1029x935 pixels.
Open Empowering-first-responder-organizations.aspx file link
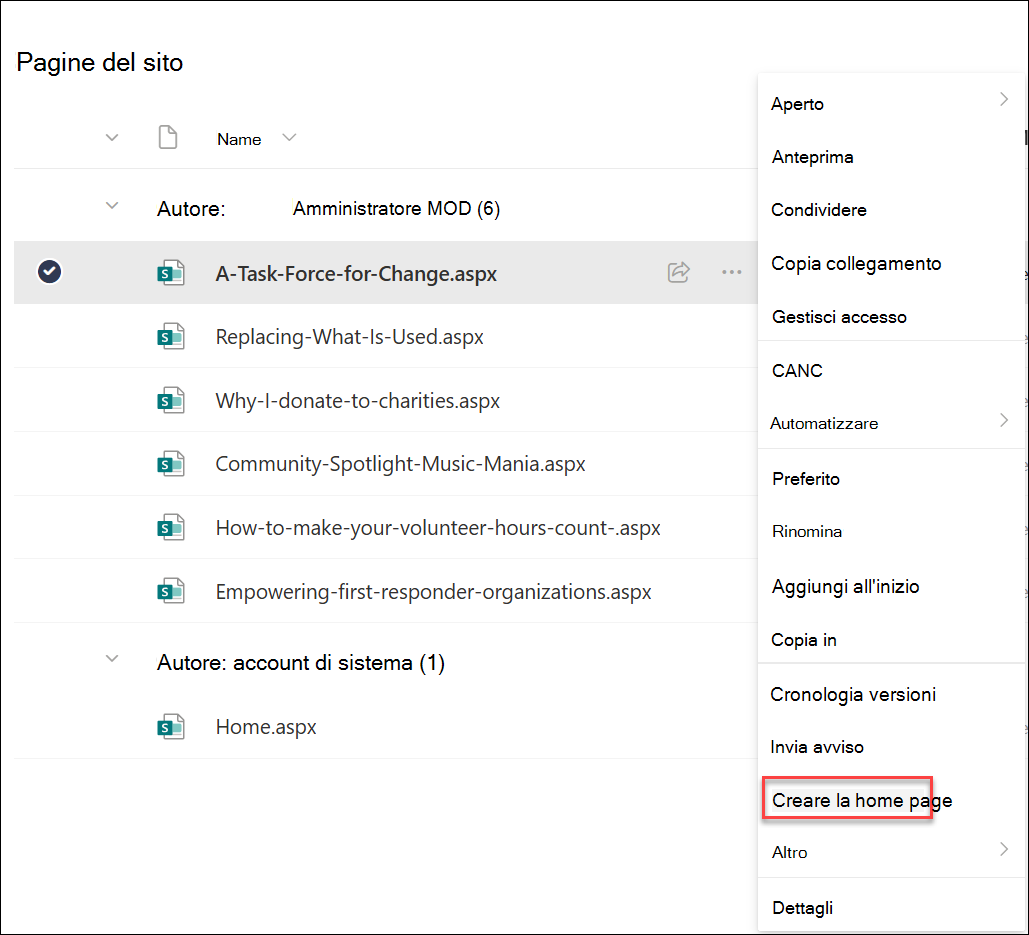(433, 592)
